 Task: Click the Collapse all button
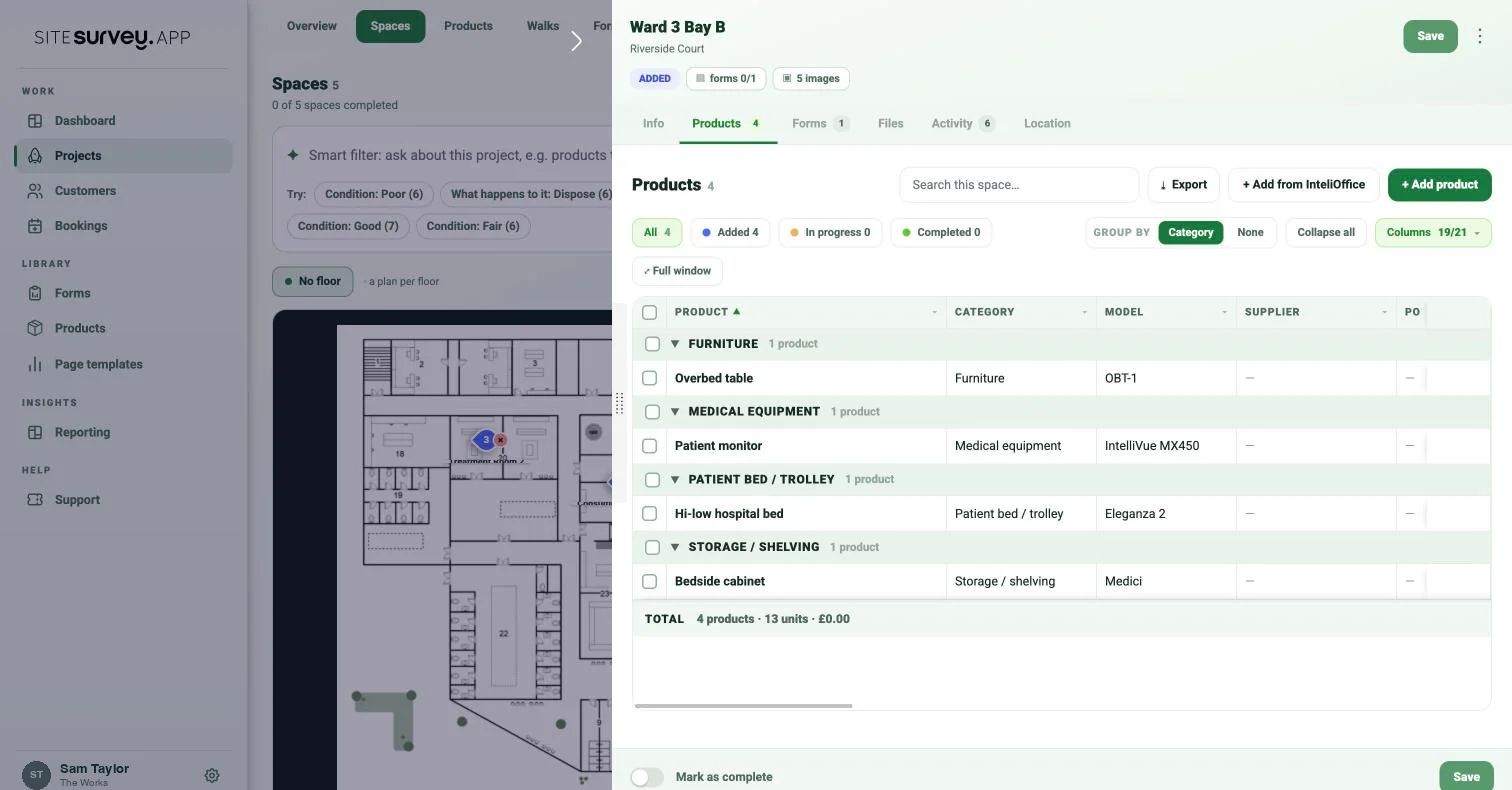(1326, 232)
